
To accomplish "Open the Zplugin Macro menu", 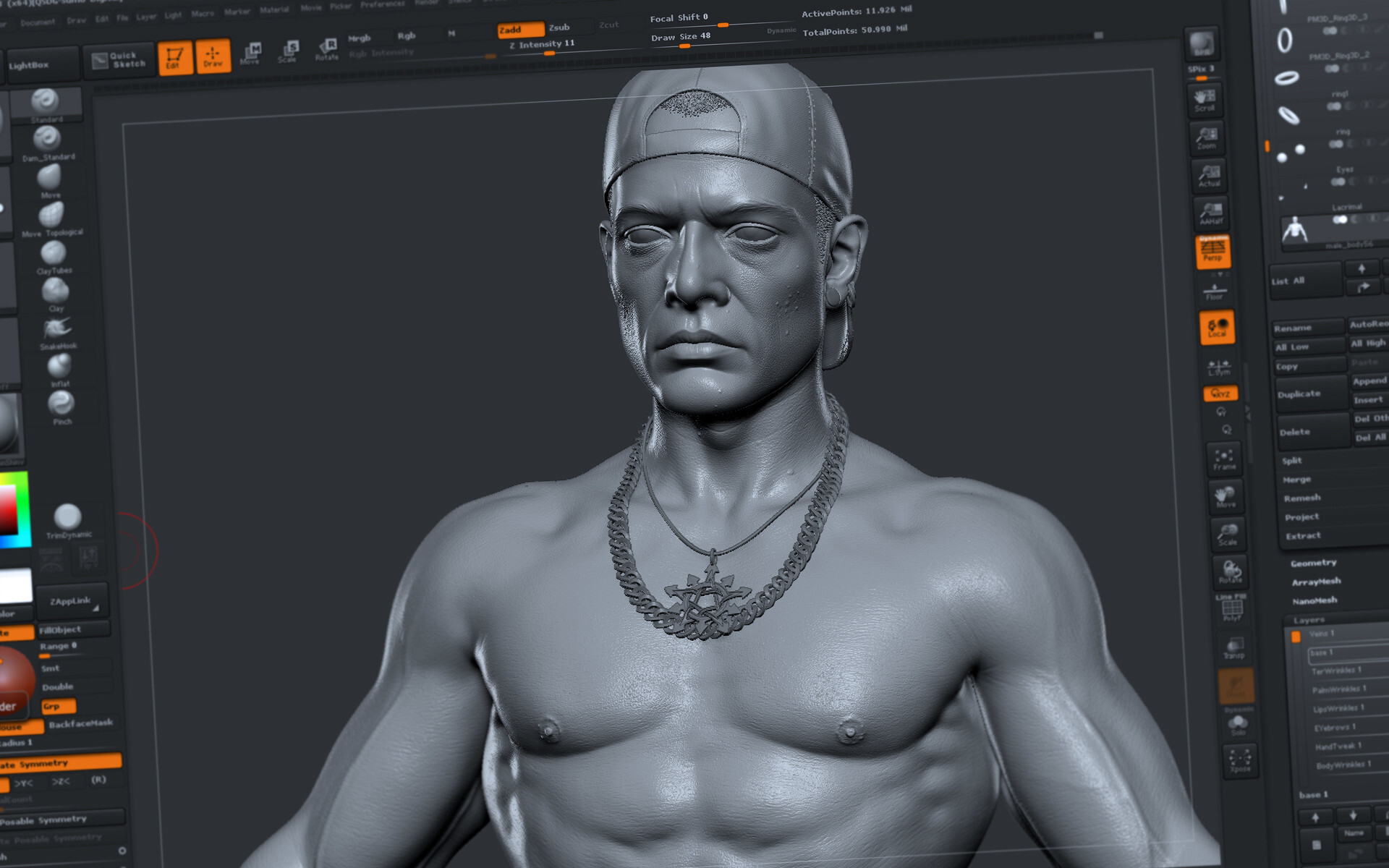I will (x=203, y=12).
